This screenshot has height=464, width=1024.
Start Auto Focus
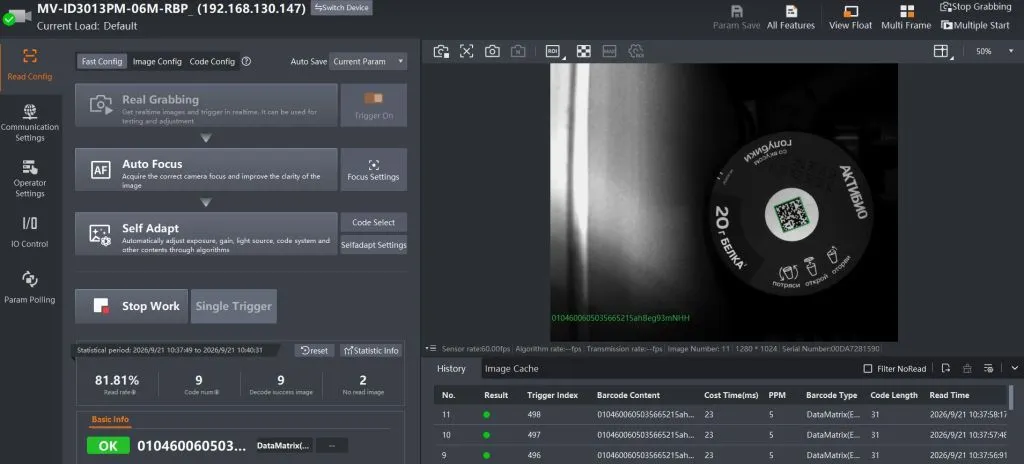(x=206, y=170)
